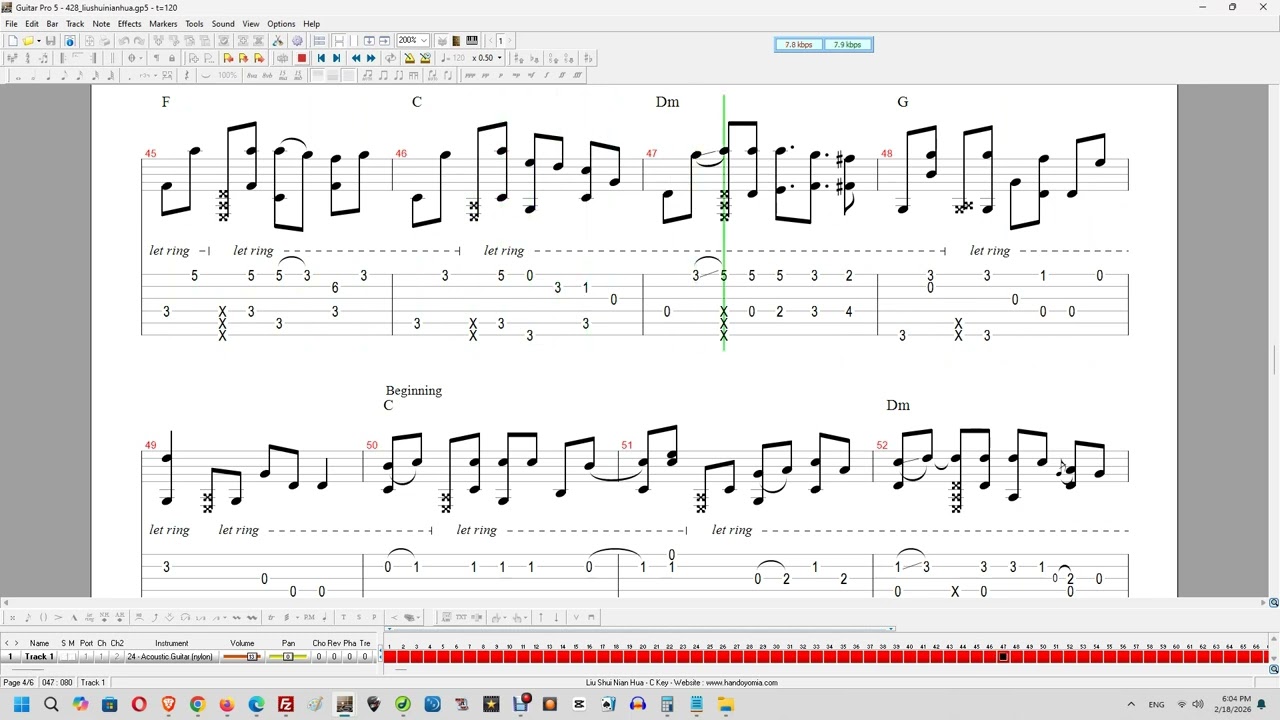
Task: Go to last bar playback icon
Action: pos(336,58)
